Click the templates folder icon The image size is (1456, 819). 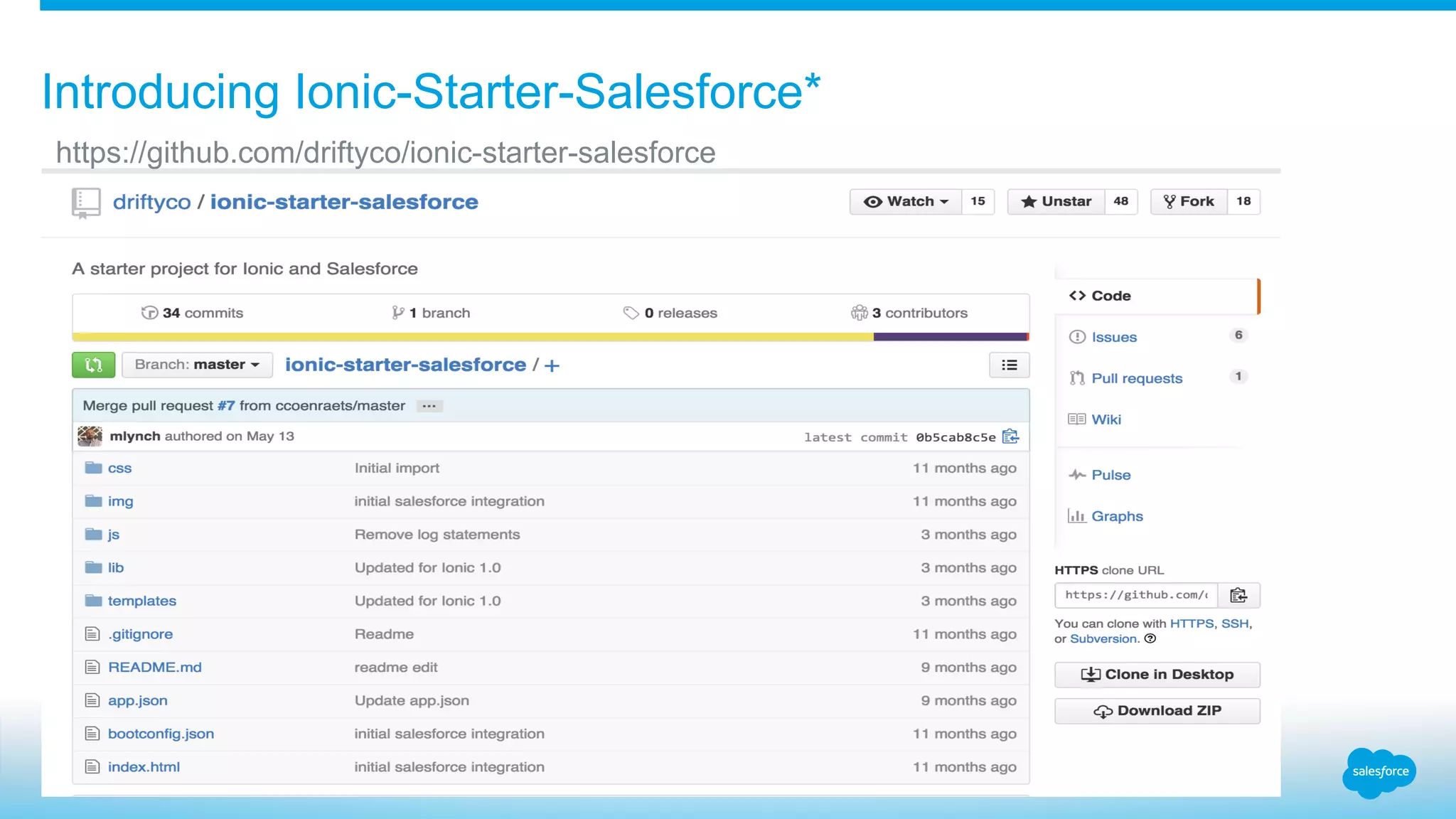point(93,601)
